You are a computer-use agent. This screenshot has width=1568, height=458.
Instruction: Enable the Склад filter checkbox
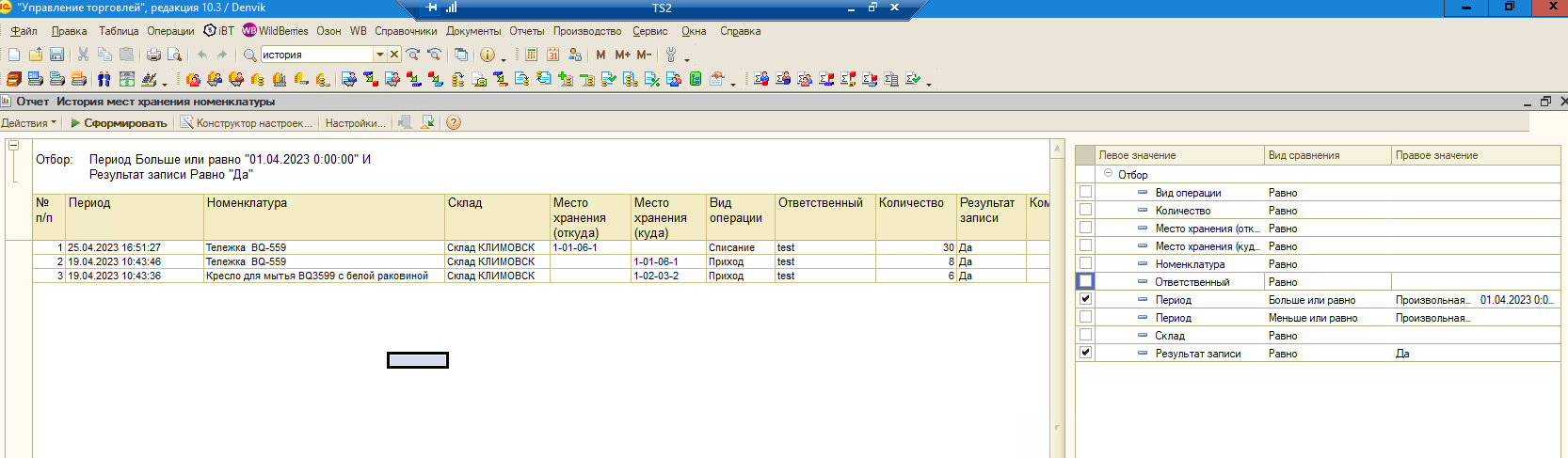(1085, 335)
